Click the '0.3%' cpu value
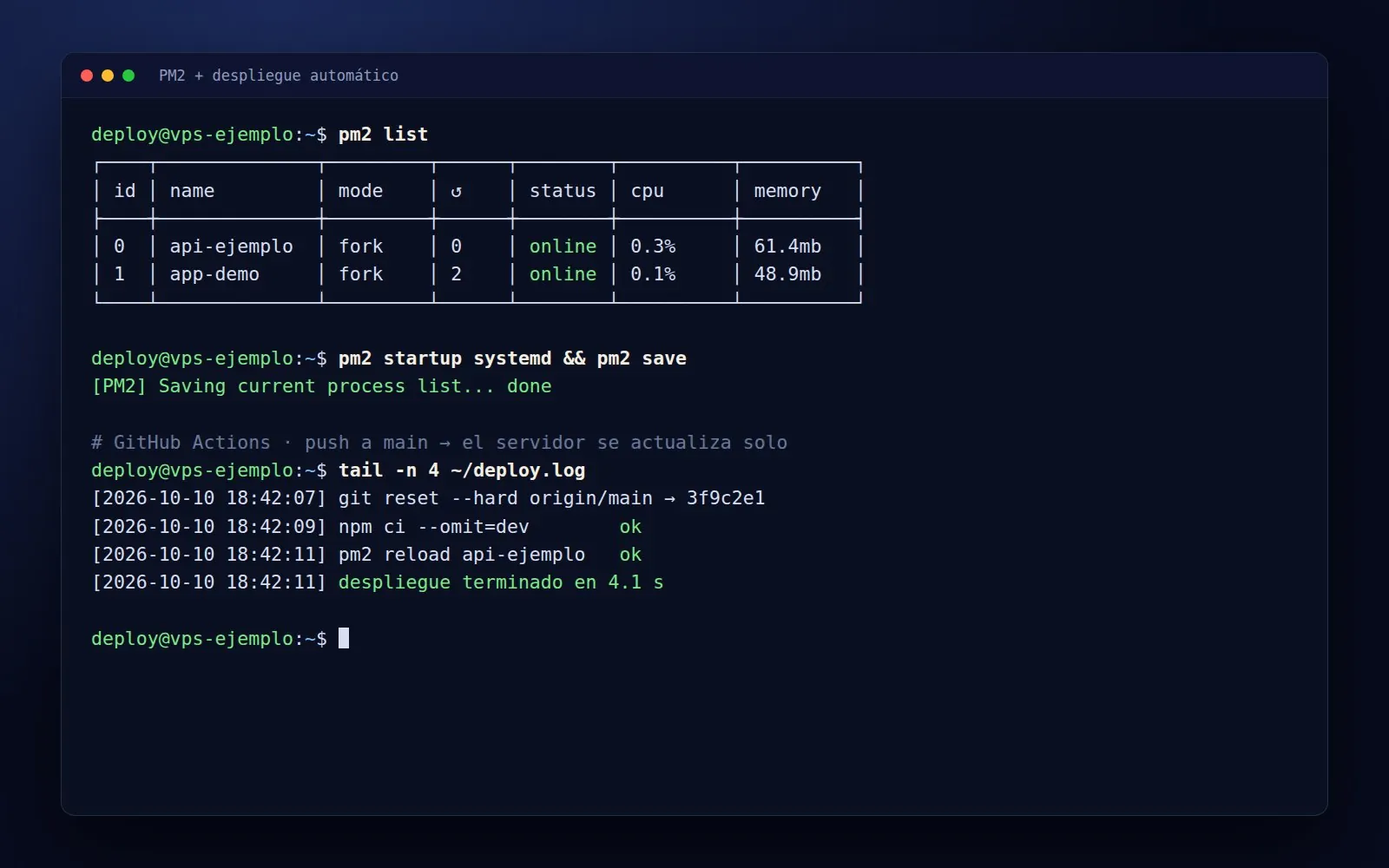1389x868 pixels. [653, 247]
